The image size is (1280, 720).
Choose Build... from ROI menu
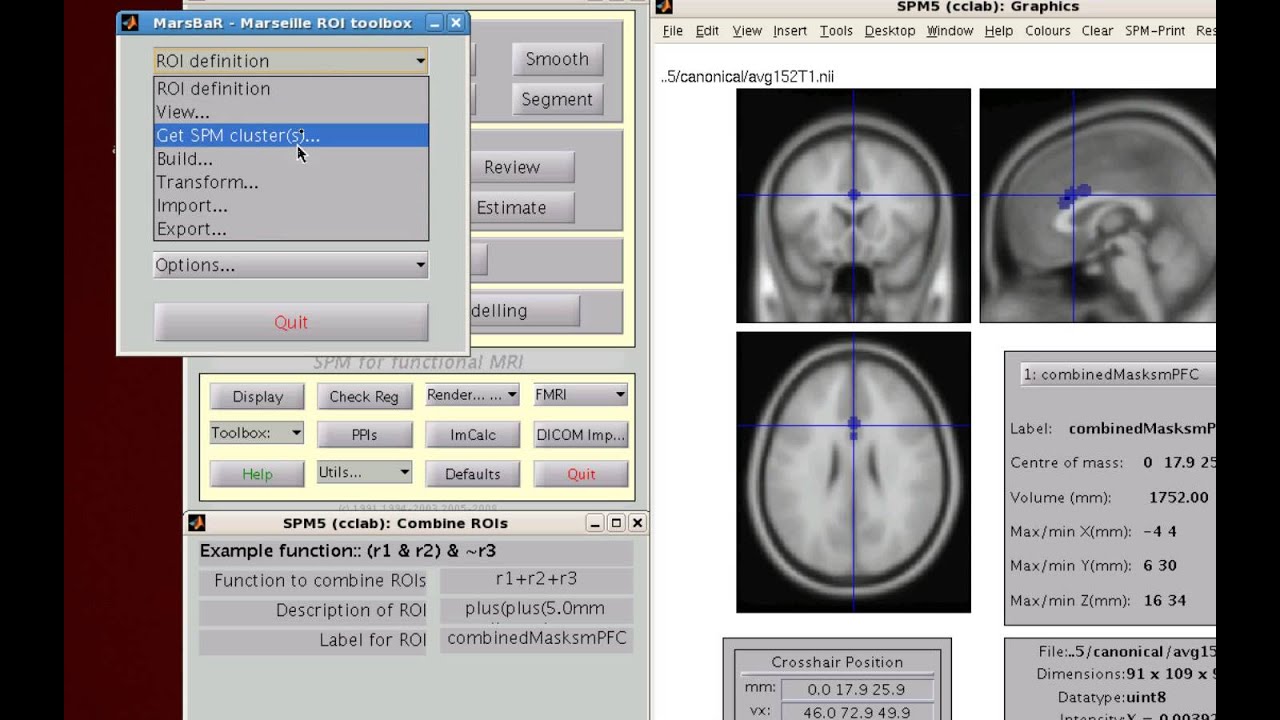tap(291, 159)
